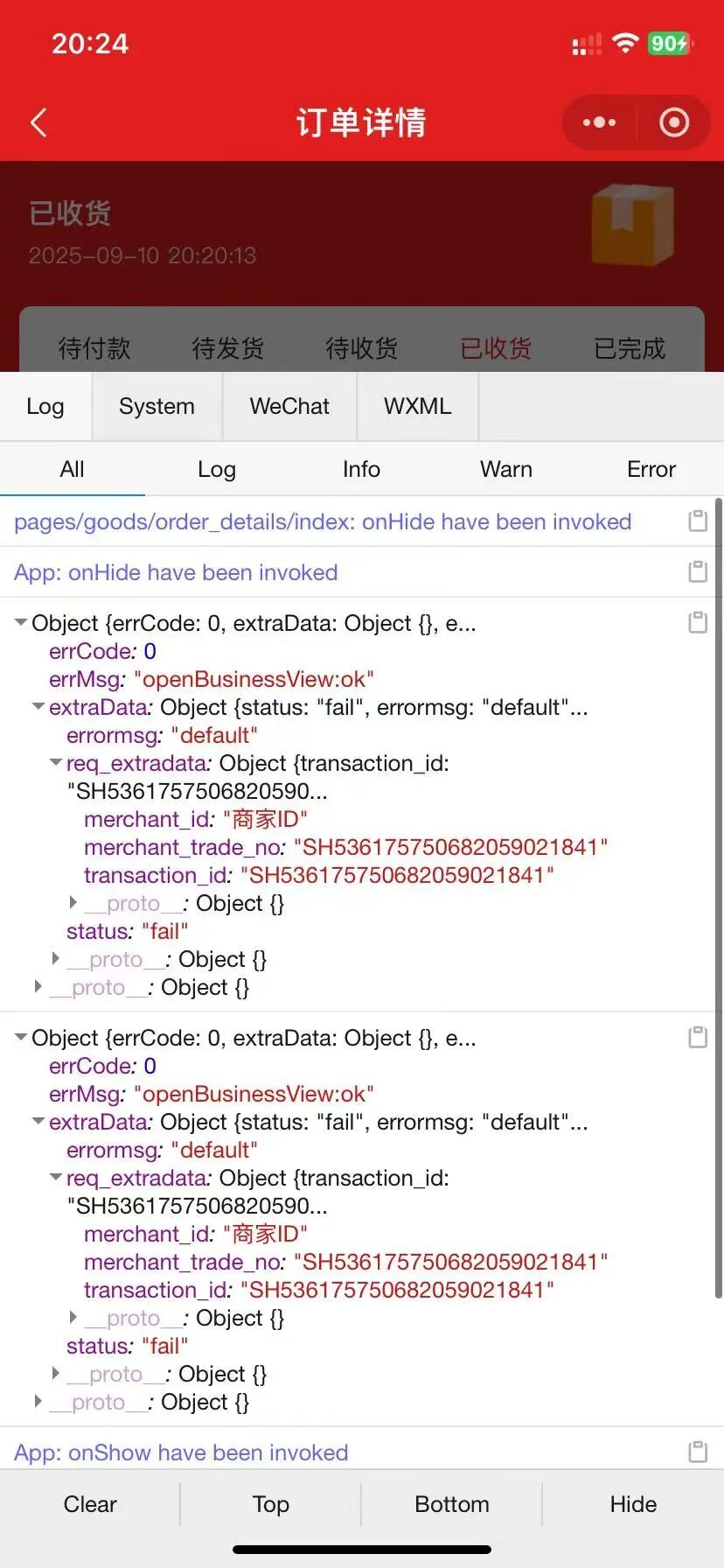724x1568 pixels.
Task: Check the battery indicator in the status bar
Action: 671,43
